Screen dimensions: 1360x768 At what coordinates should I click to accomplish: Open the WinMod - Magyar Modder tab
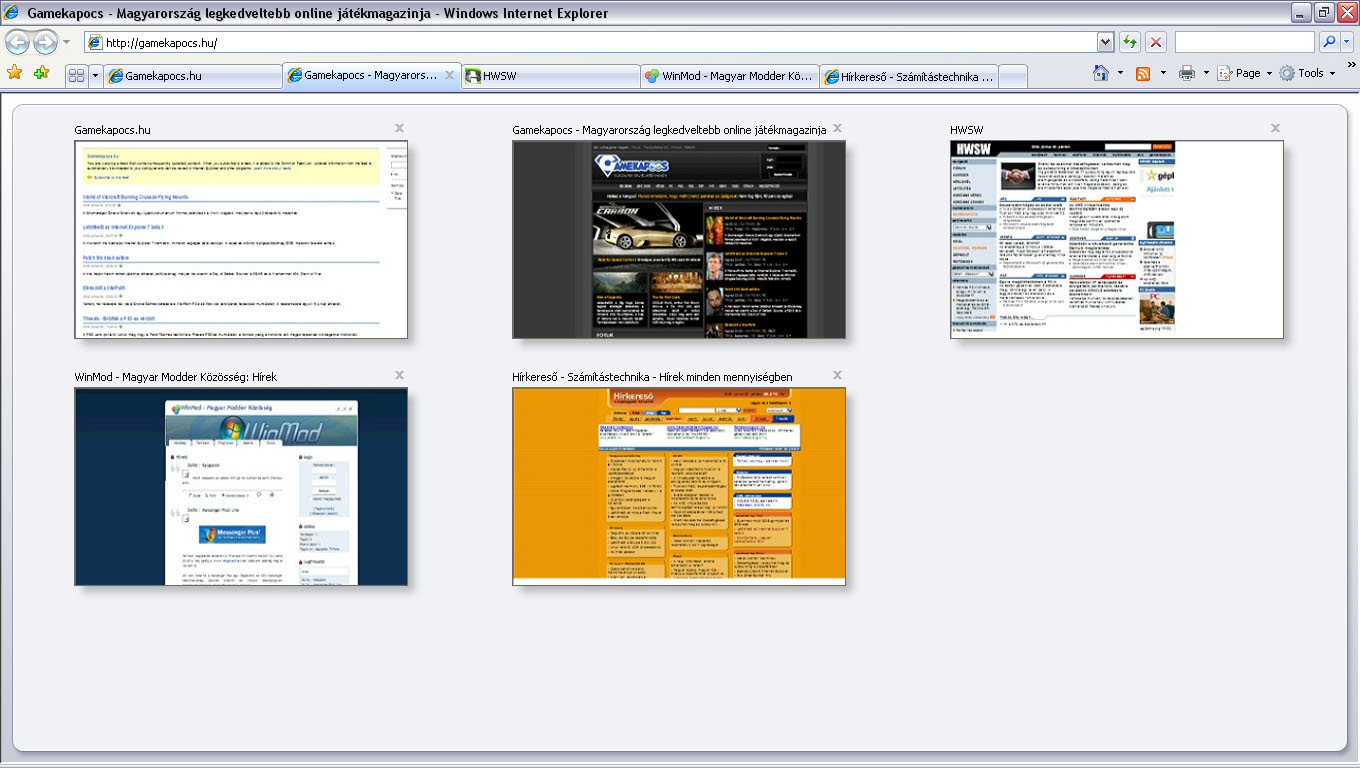coord(730,76)
